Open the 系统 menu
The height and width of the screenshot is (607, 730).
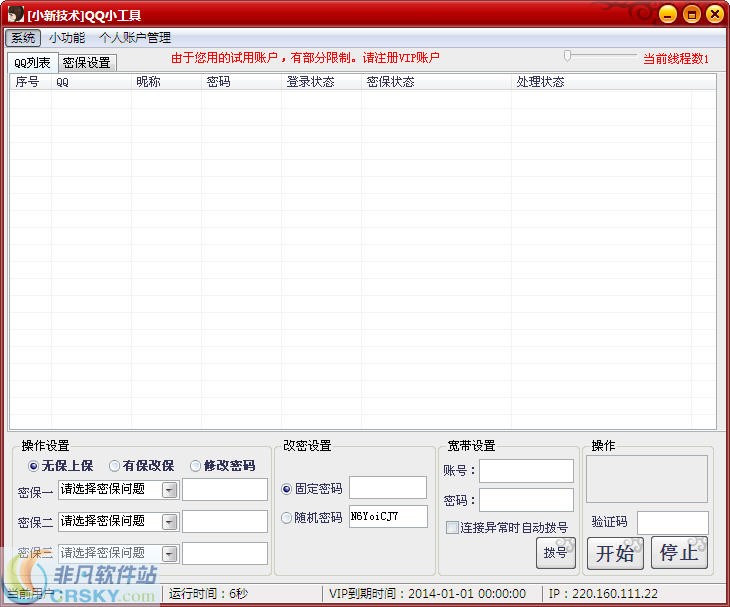point(23,38)
